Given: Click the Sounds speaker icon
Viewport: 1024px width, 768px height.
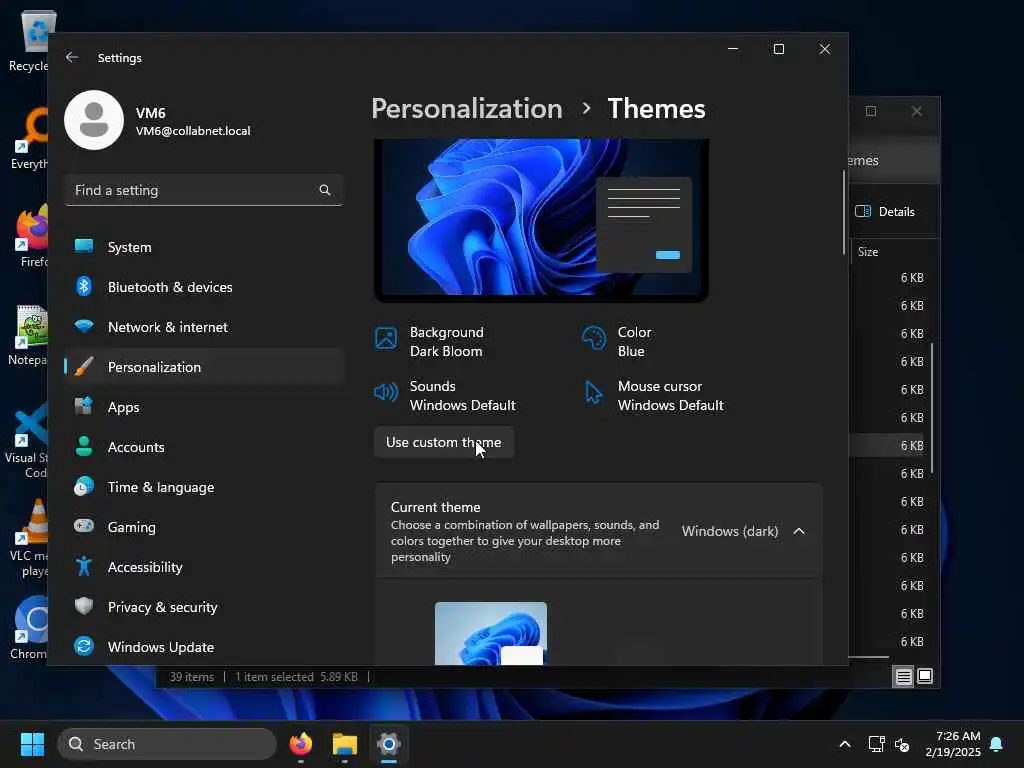Looking at the screenshot, I should tap(386, 392).
